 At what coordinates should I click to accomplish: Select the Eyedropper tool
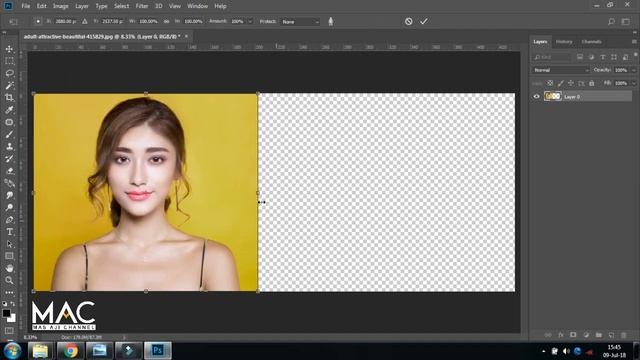coord(9,110)
